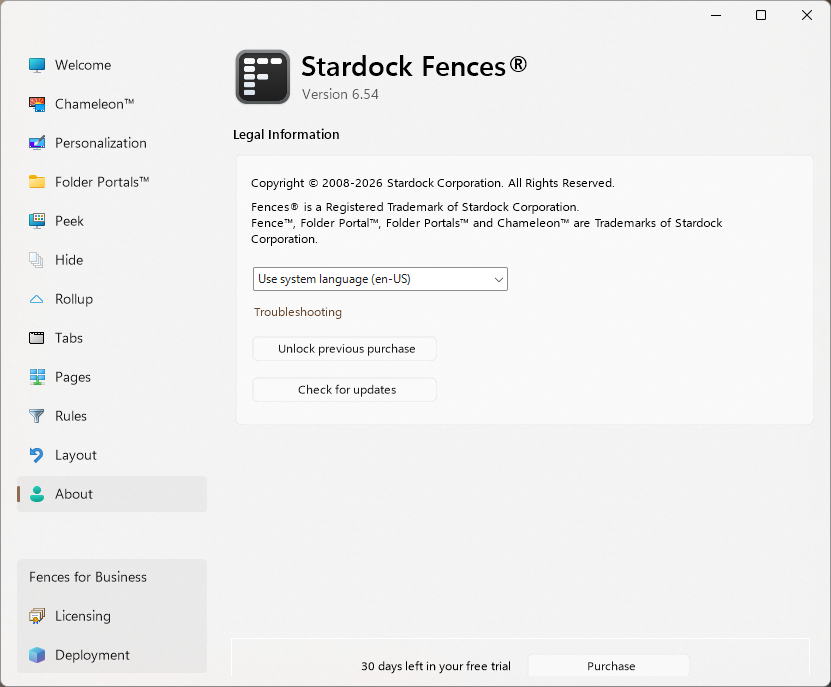Click the Version 6.54 text
Image resolution: width=831 pixels, height=687 pixels.
(x=340, y=94)
